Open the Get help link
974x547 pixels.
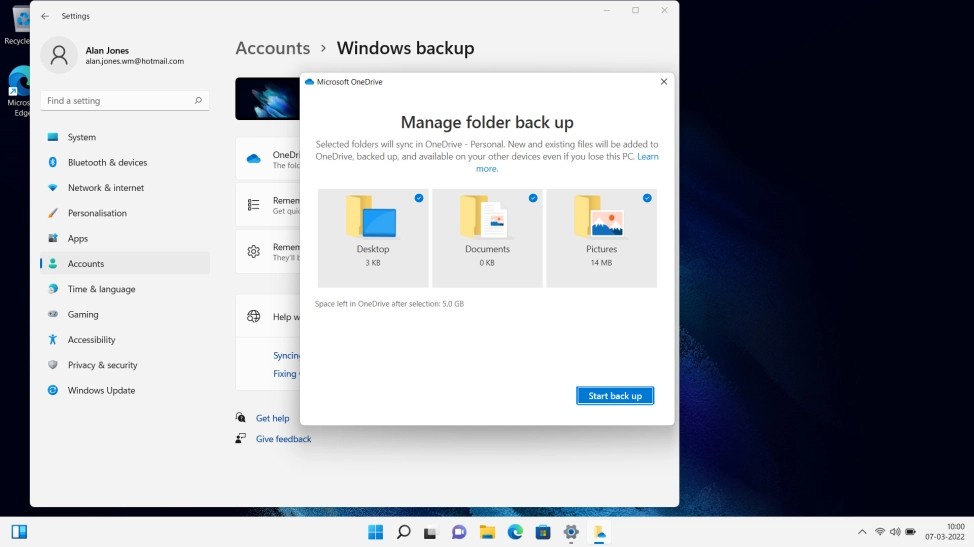click(x=273, y=418)
